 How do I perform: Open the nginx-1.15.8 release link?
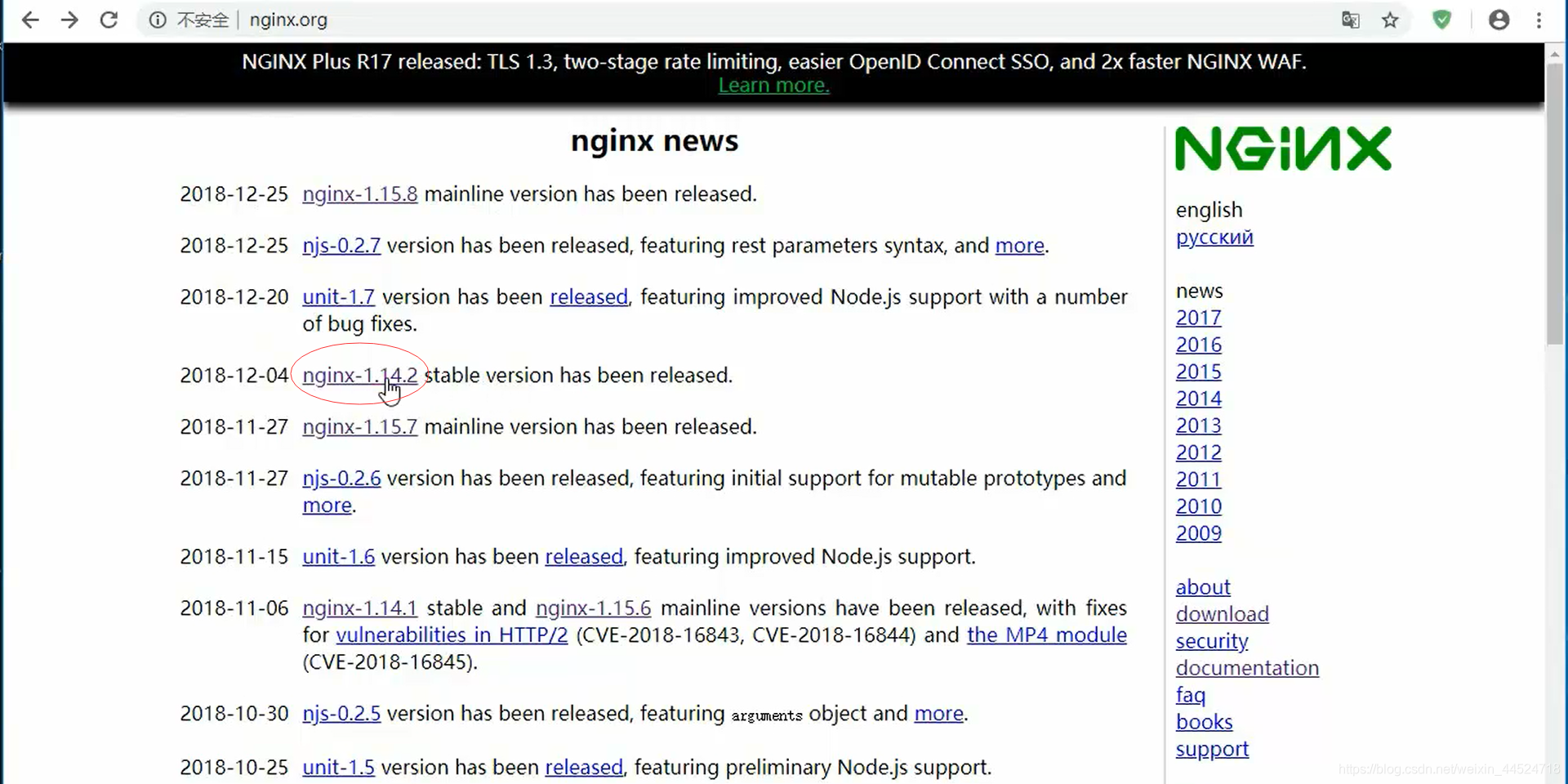pos(360,194)
